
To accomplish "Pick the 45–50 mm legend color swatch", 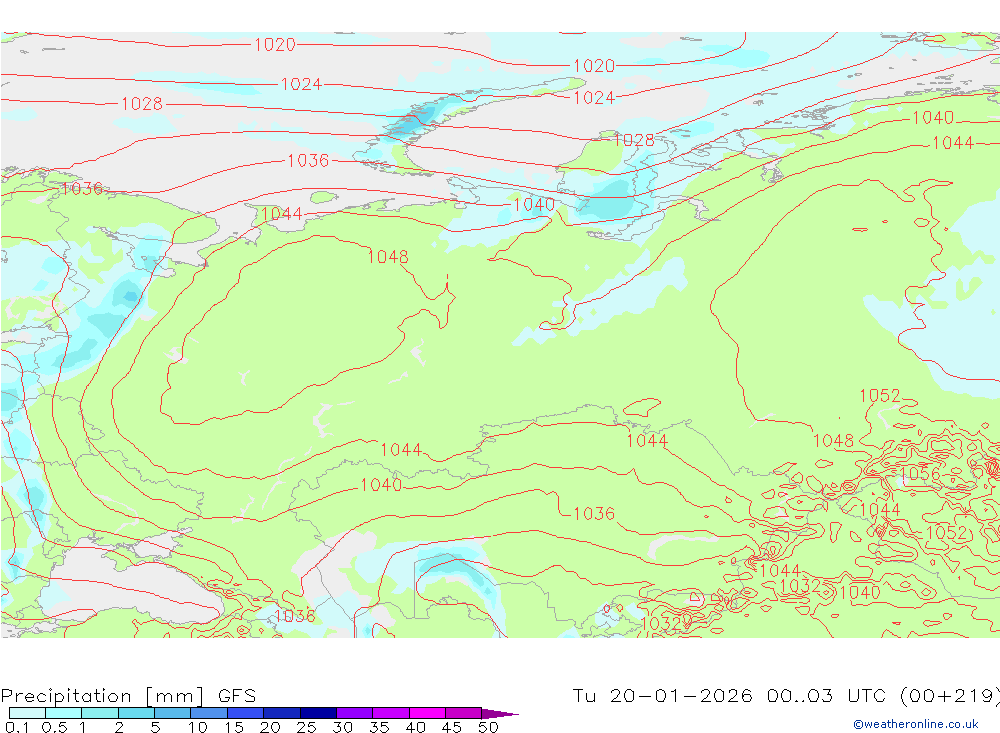I will [x=463, y=713].
